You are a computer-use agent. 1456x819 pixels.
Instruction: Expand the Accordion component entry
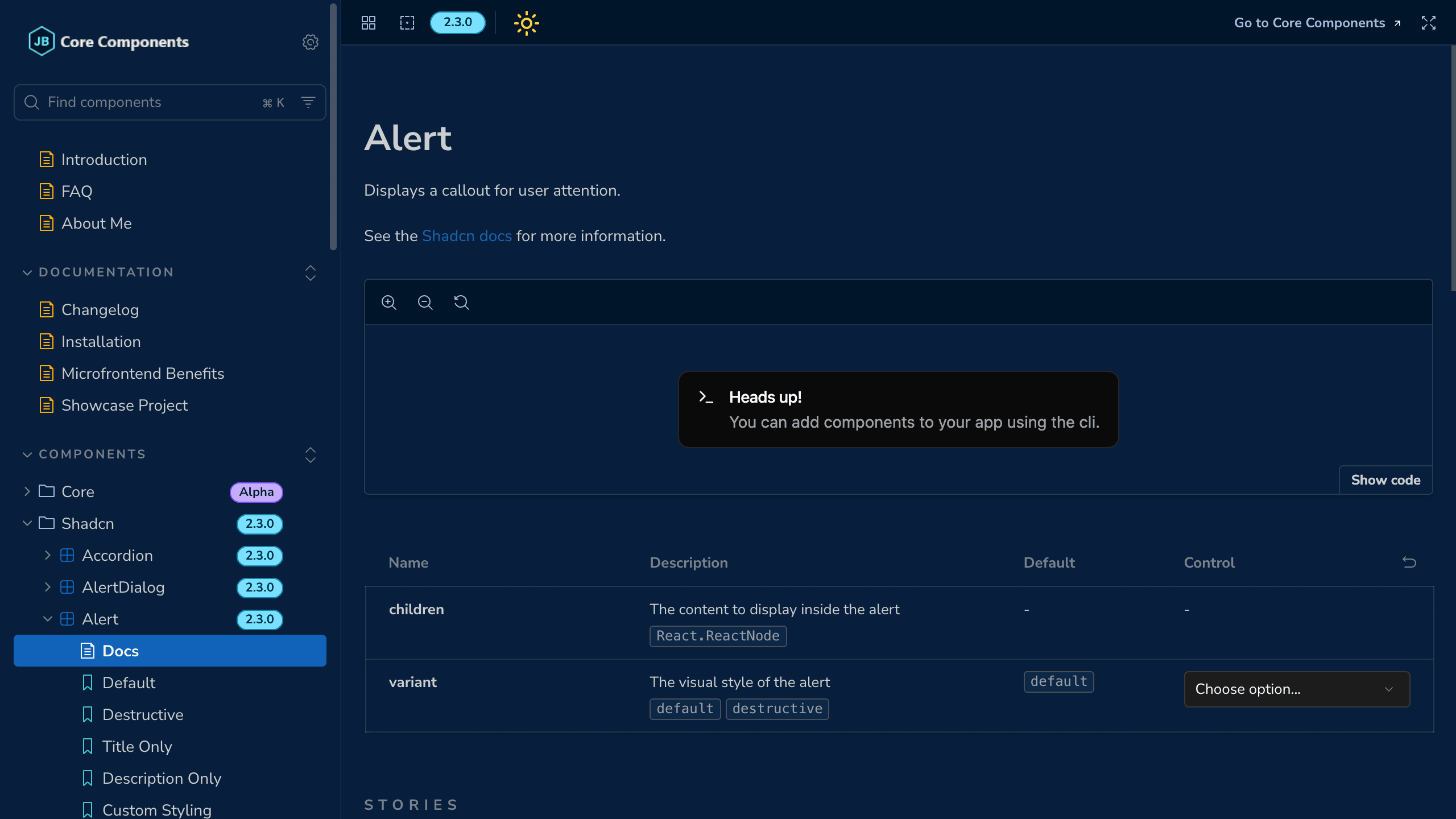click(47, 555)
